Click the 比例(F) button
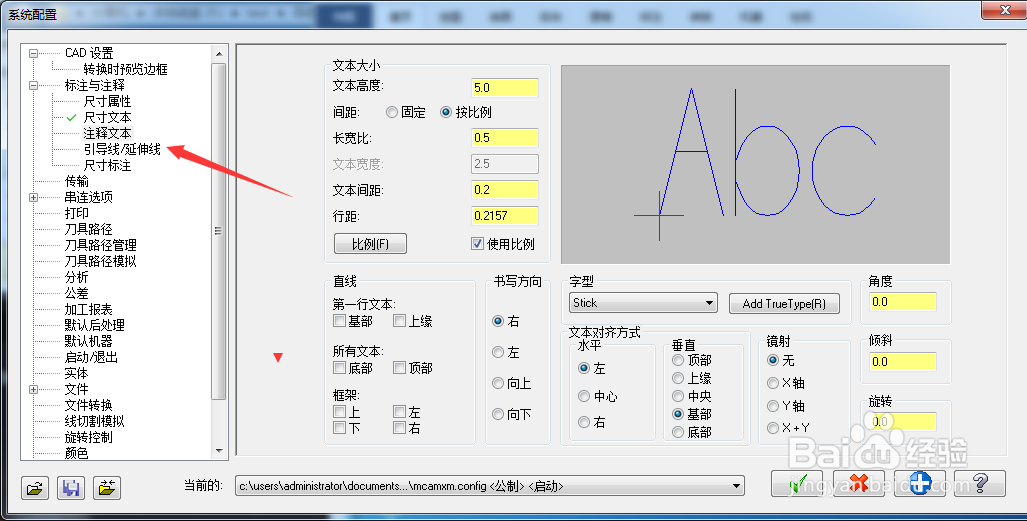The width and height of the screenshot is (1027, 521). (x=370, y=244)
